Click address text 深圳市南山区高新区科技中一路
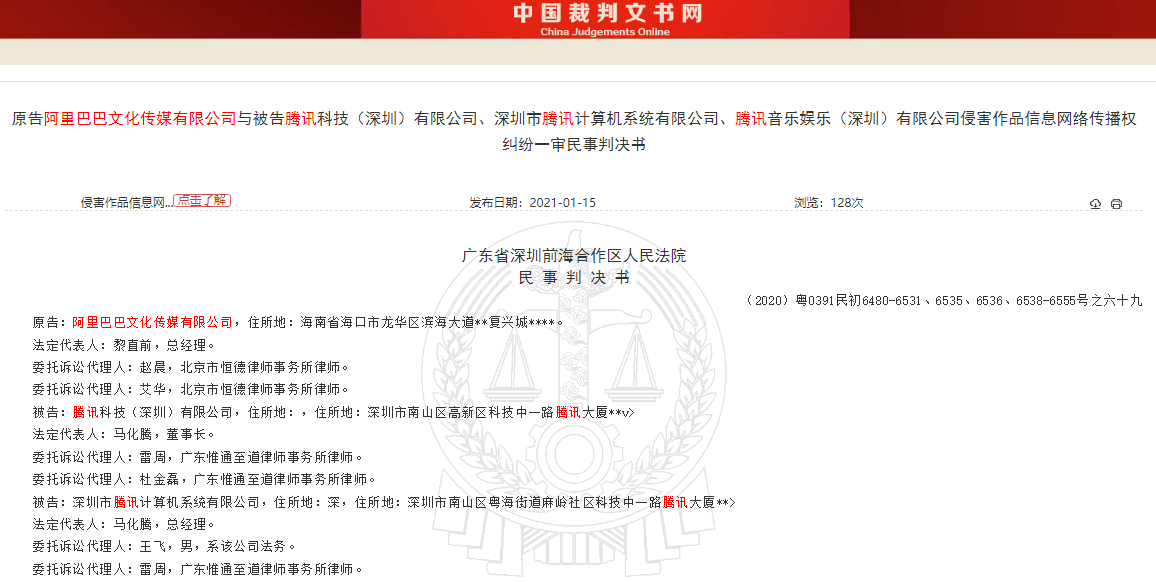This screenshot has height=582, width=1156. point(460,412)
